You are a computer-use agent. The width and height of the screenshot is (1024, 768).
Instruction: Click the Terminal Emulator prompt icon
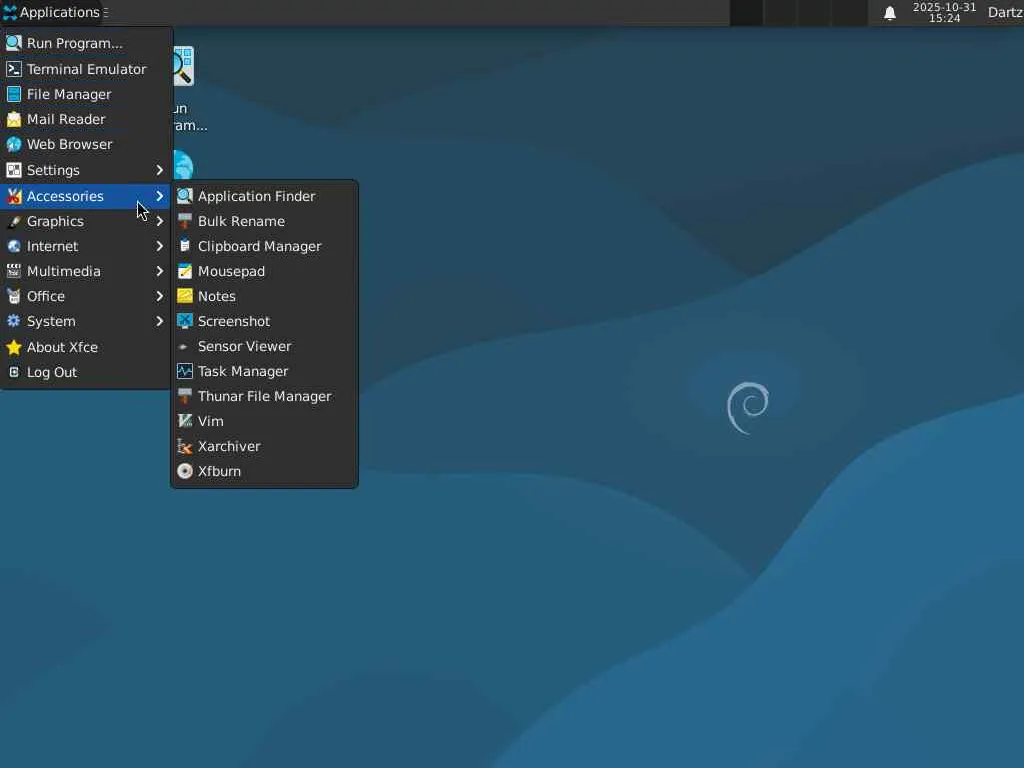14,69
